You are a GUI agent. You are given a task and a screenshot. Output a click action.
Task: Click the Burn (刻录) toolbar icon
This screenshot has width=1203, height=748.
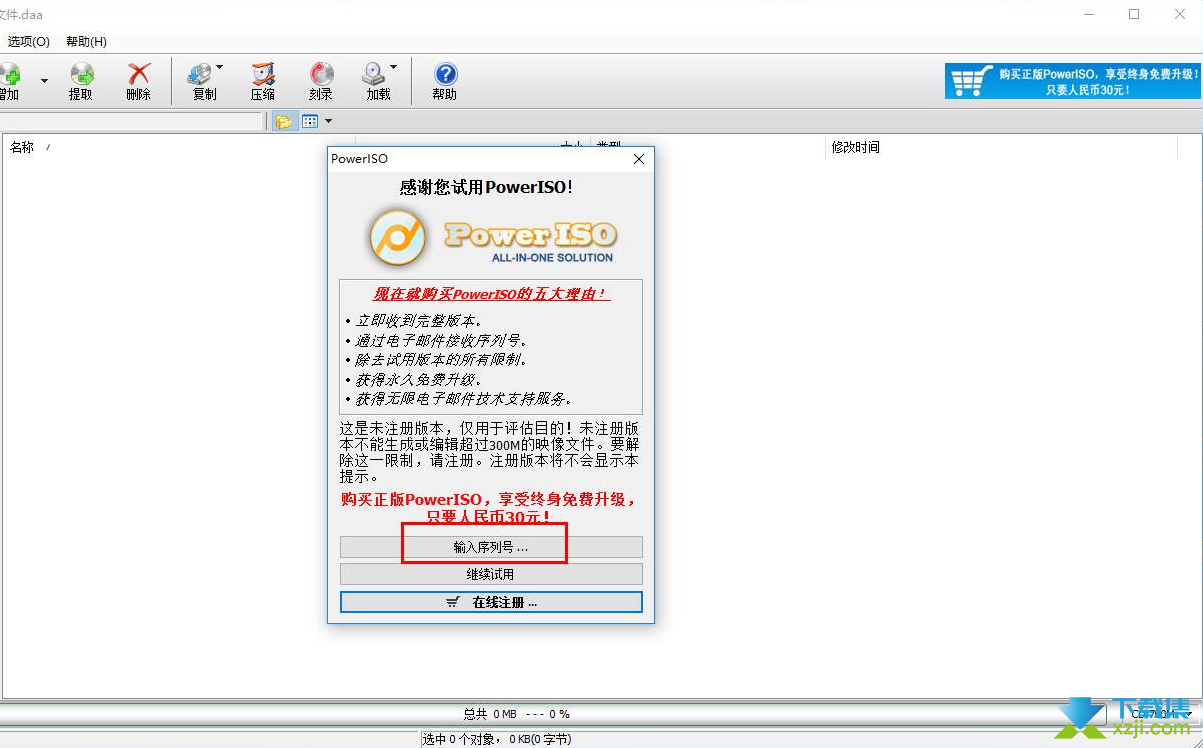point(321,81)
